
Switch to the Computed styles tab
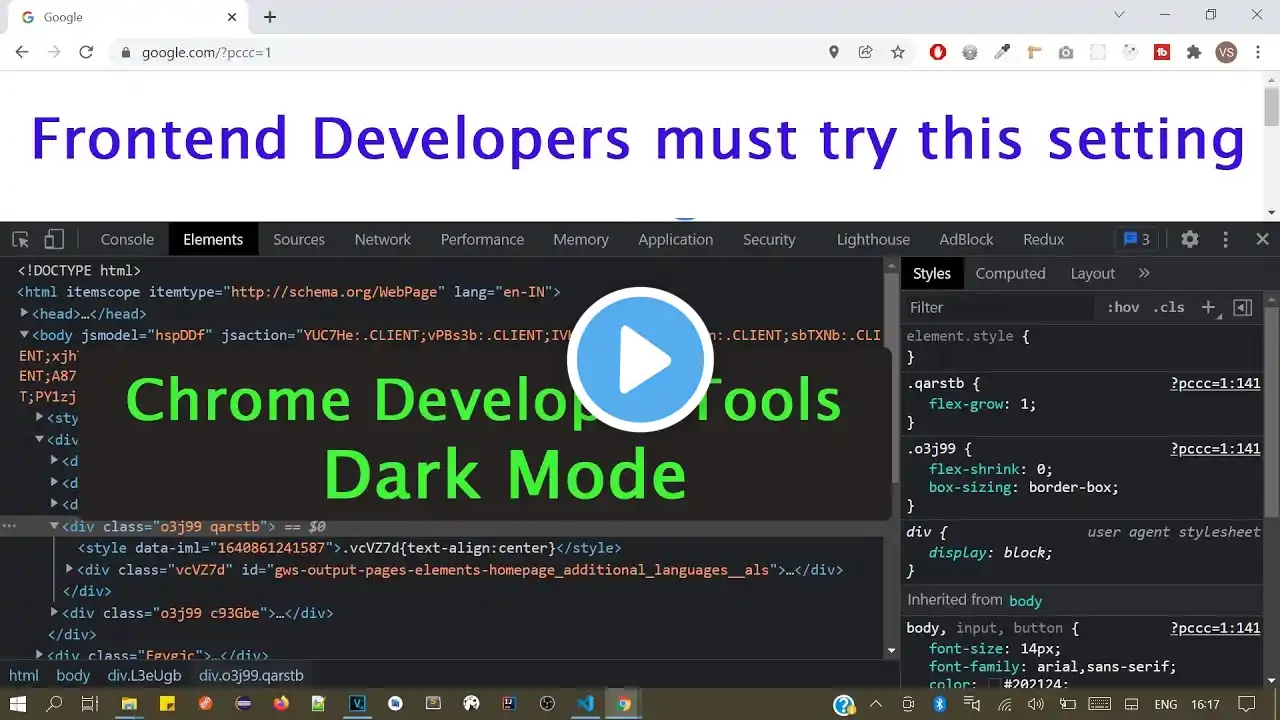[1010, 273]
